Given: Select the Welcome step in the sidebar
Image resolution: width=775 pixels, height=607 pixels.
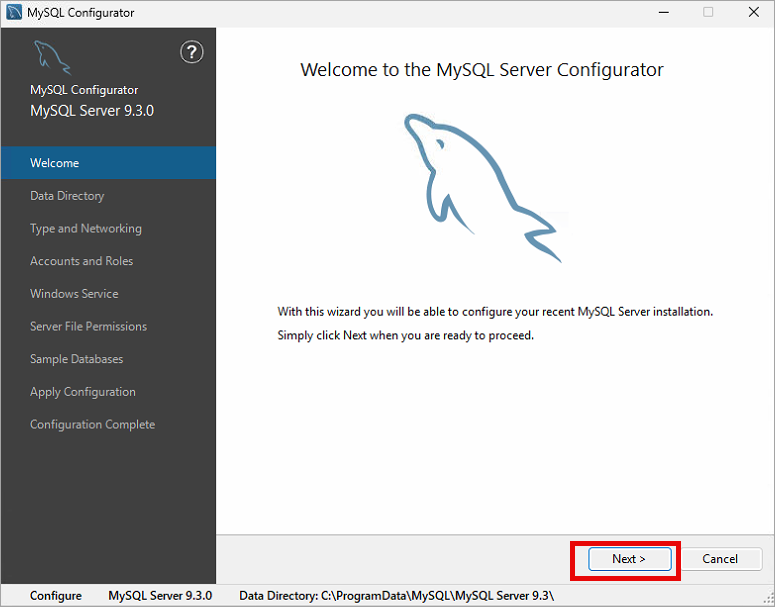Looking at the screenshot, I should pos(108,163).
